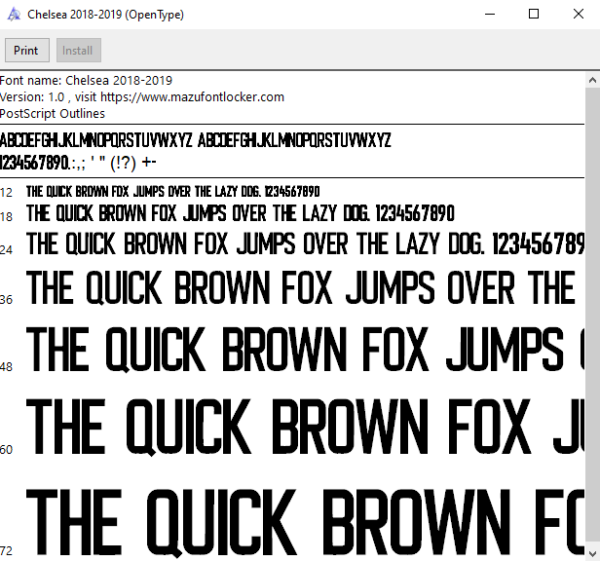
Task: Click the 'PostScript Outlines' text
Action: (x=52, y=114)
